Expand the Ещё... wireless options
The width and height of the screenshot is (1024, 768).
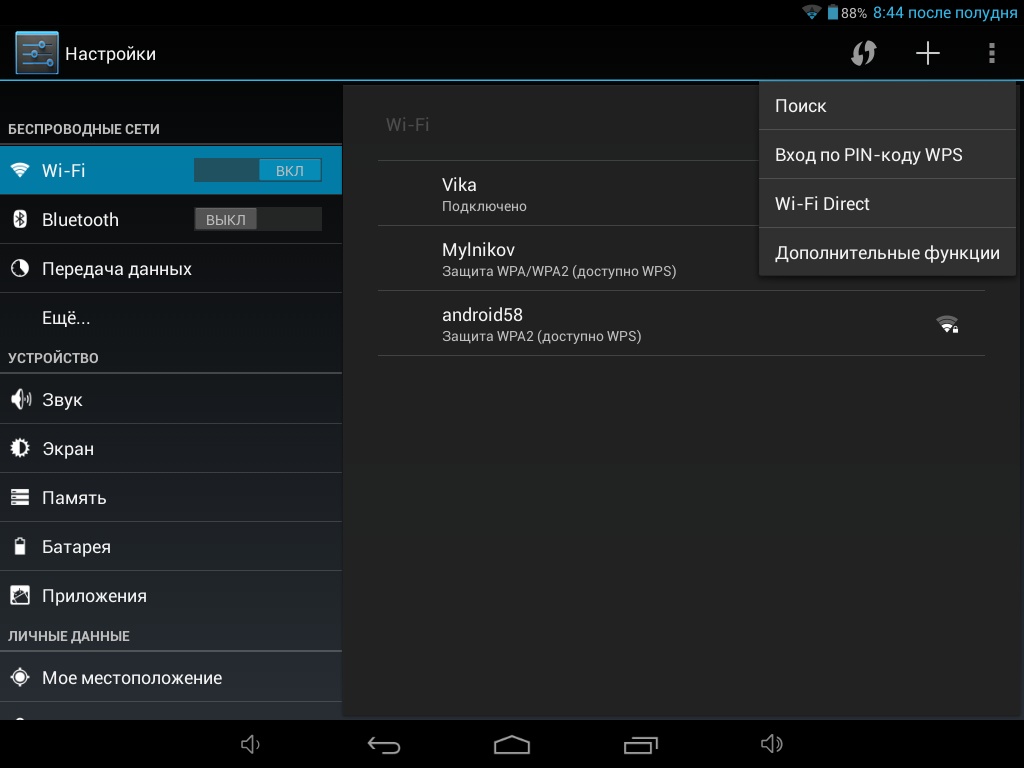pyautogui.click(x=66, y=318)
